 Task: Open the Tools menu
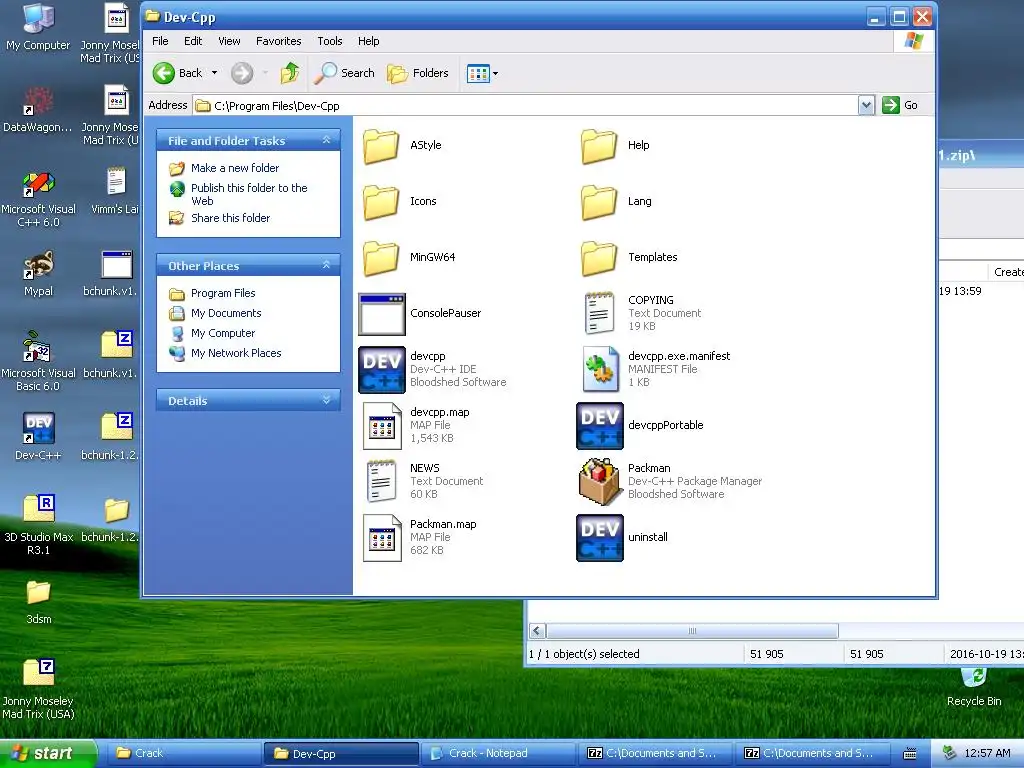coord(330,41)
